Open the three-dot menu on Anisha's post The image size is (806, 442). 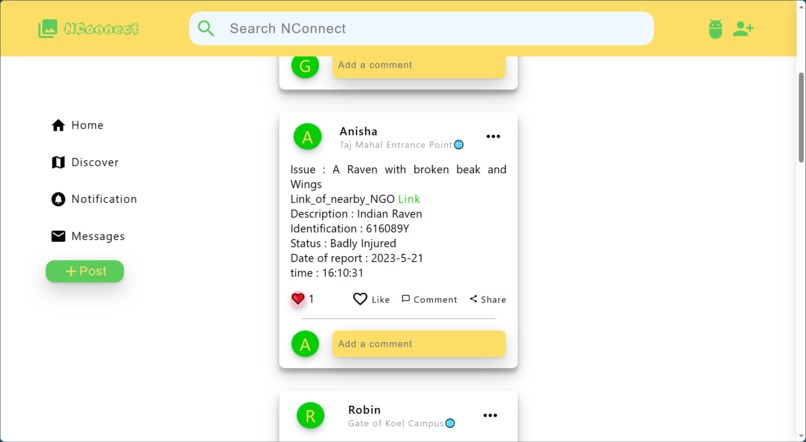click(x=493, y=137)
